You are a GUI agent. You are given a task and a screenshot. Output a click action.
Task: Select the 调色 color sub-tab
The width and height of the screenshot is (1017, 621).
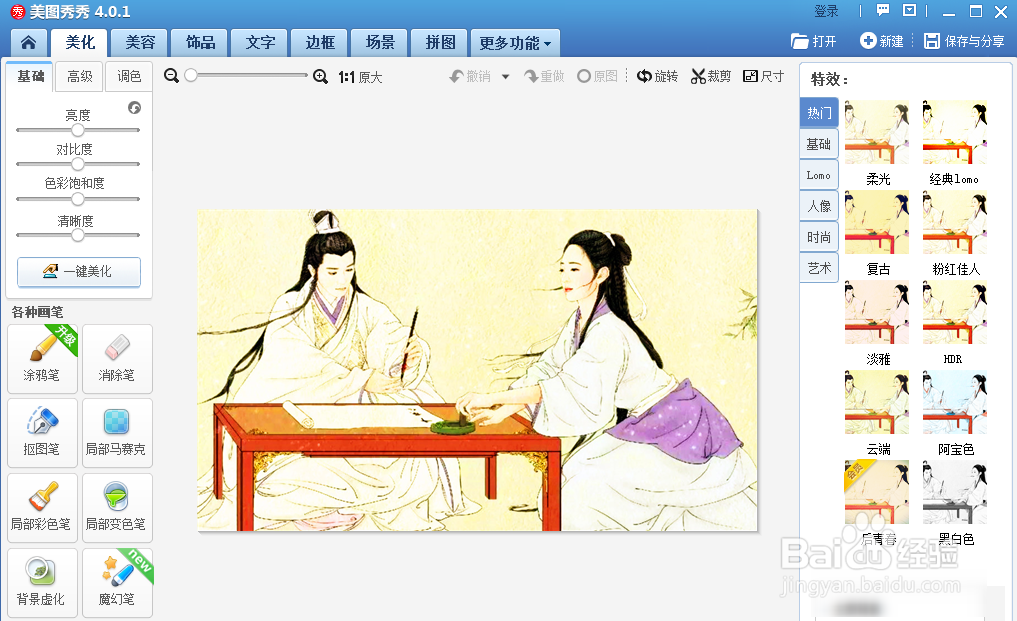pyautogui.click(x=129, y=77)
